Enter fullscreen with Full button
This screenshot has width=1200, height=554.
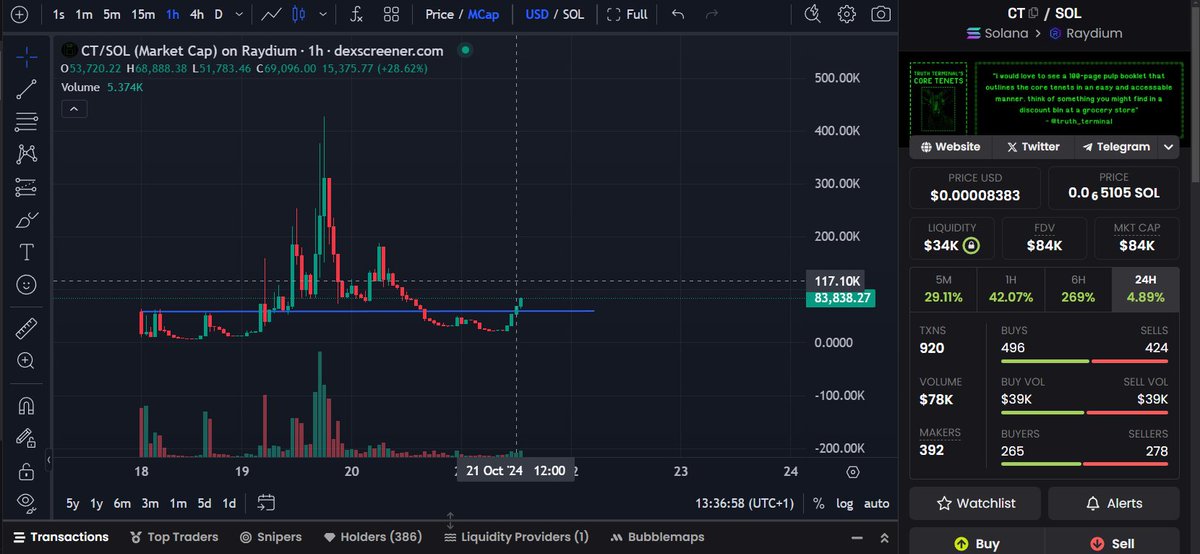pos(627,14)
